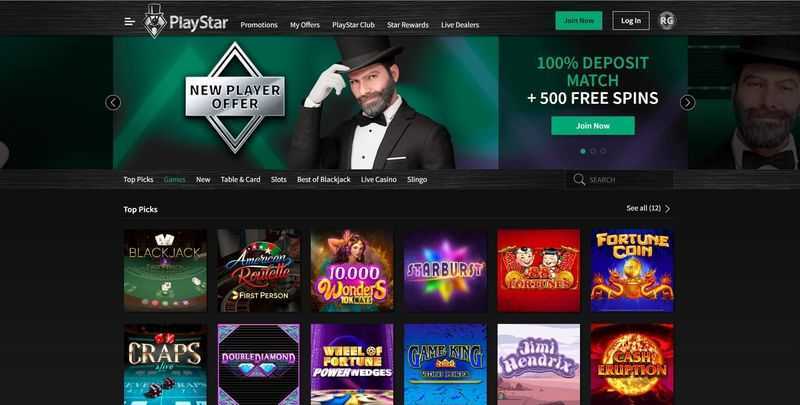800x405 pixels.
Task: Focus the Search input field
Action: pos(620,180)
